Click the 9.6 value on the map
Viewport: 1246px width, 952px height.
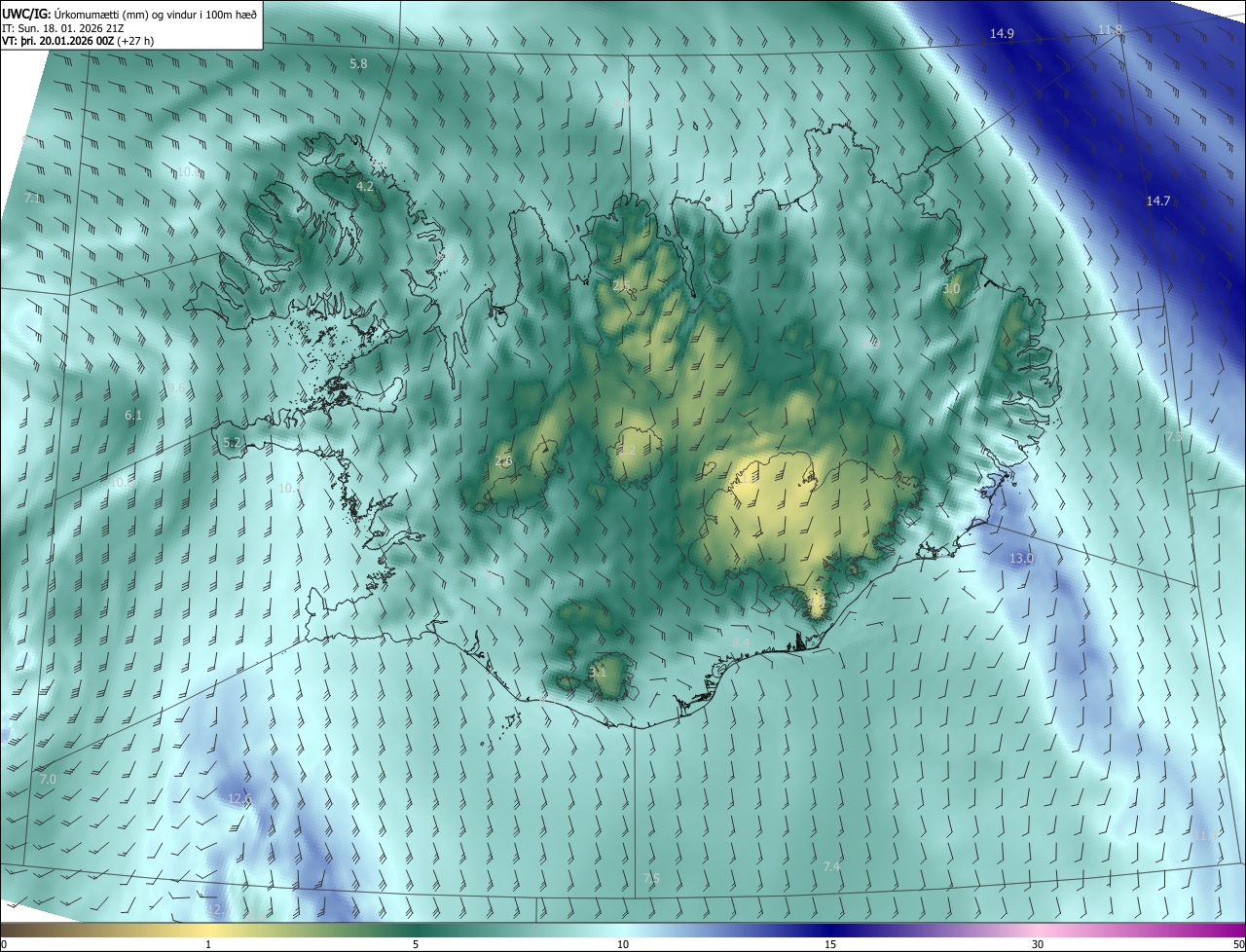tap(177, 387)
